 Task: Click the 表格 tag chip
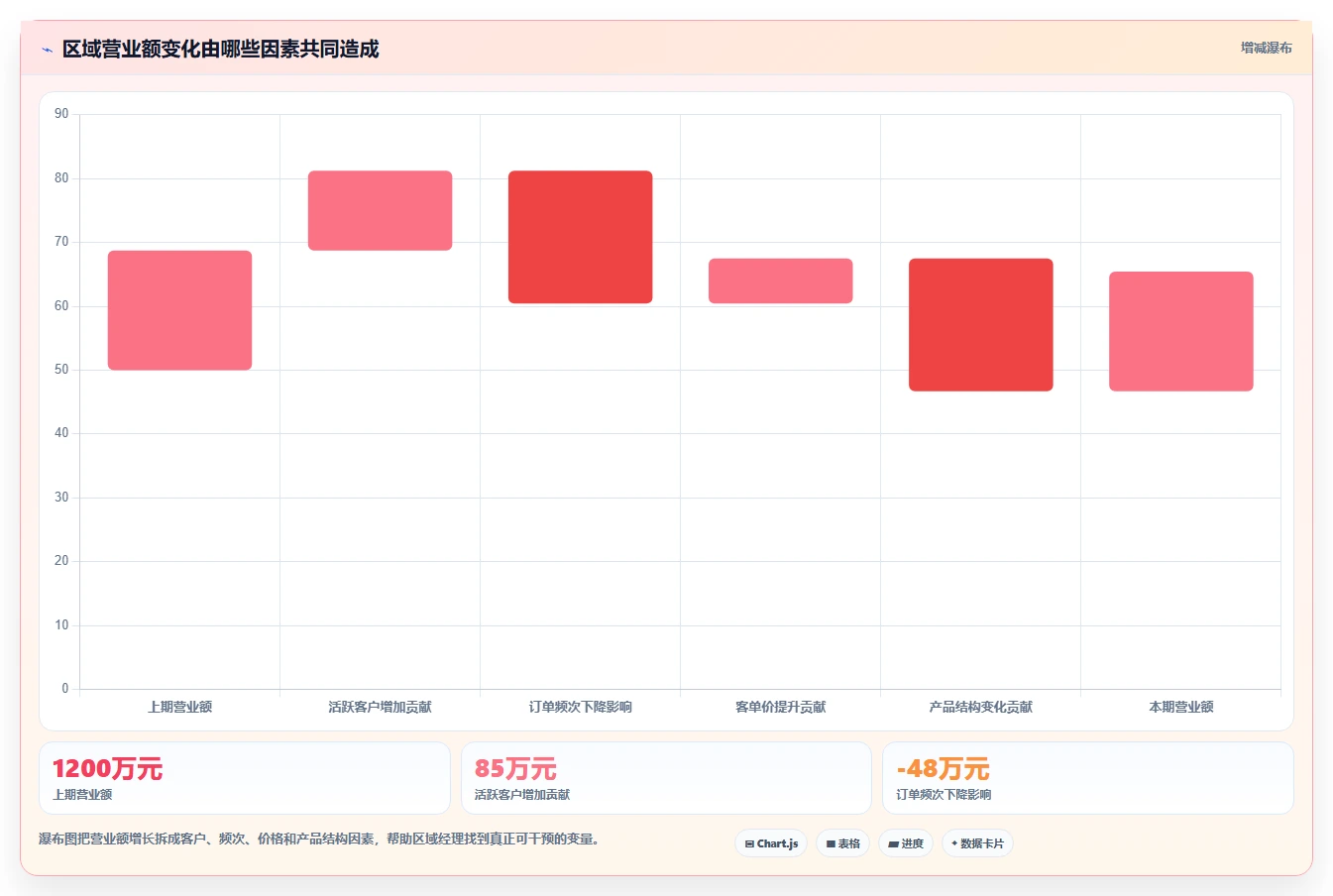click(x=843, y=843)
